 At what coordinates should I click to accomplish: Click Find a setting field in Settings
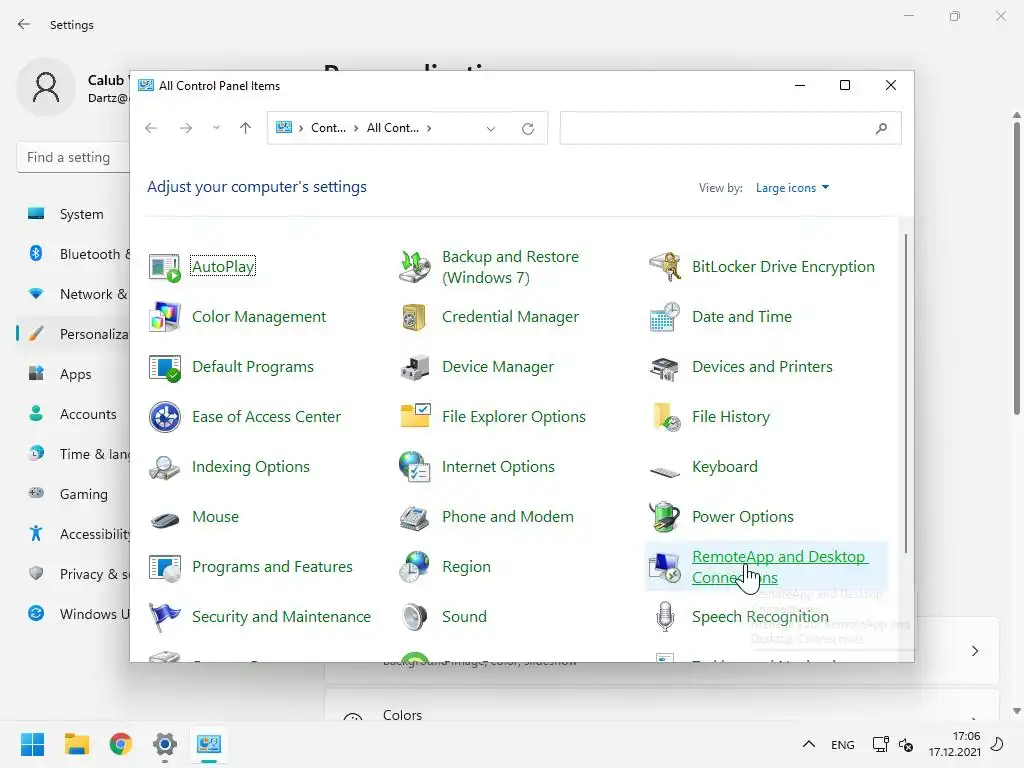pyautogui.click(x=73, y=157)
